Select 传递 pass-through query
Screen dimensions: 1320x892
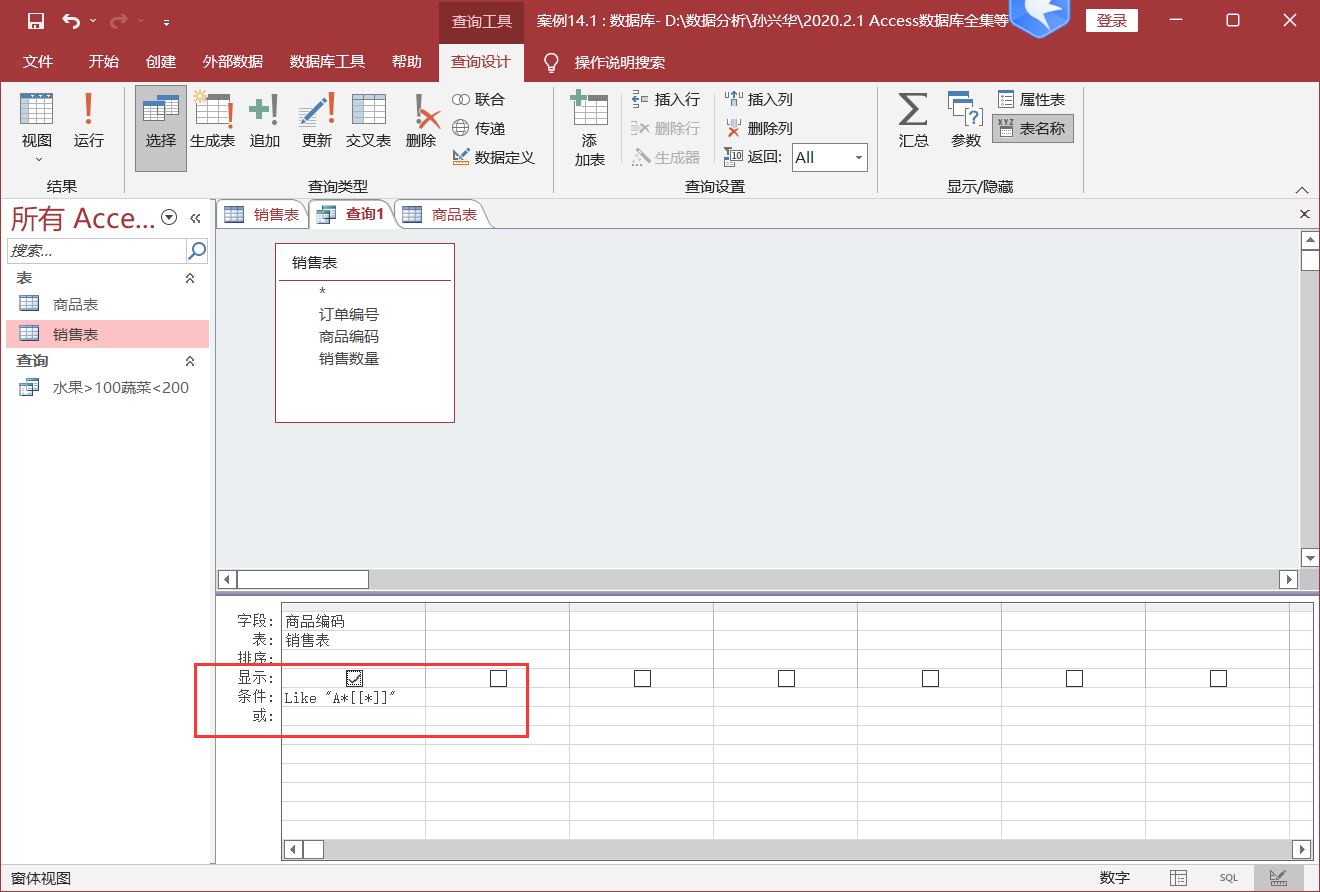point(479,129)
